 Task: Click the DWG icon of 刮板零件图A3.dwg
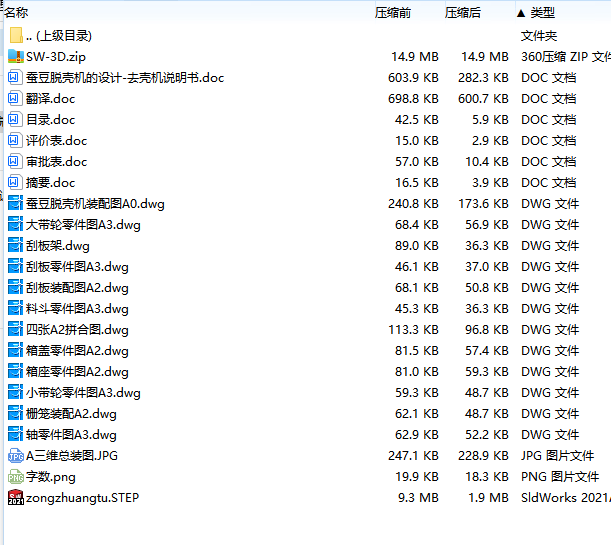tap(16, 267)
